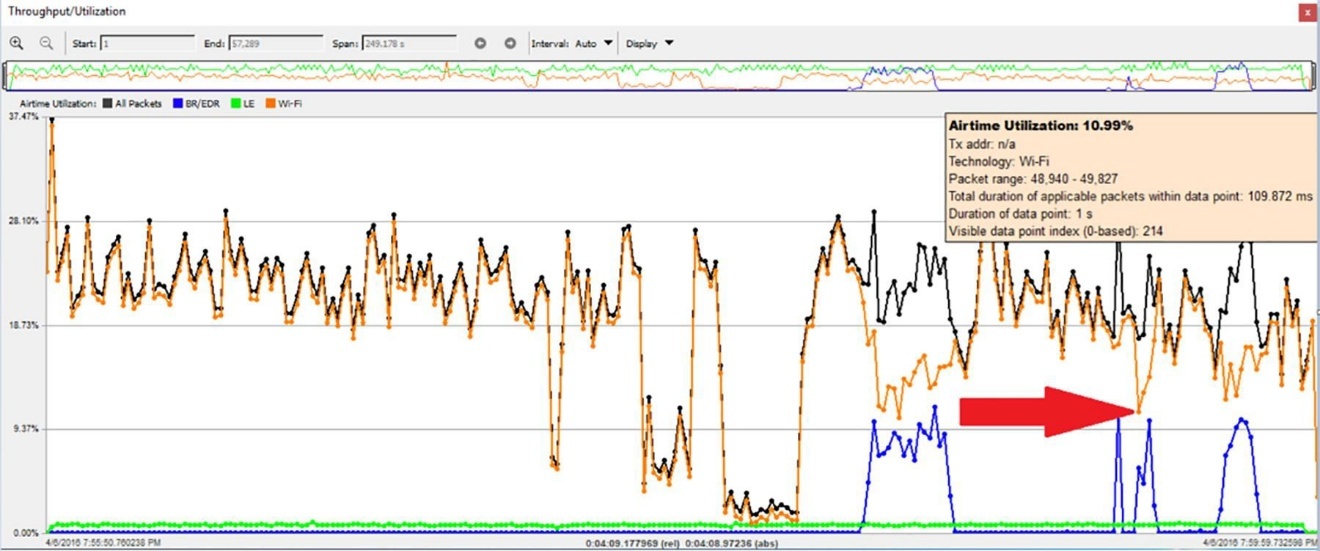Click the End value field
Screen dimensions: 1320x551
point(276,43)
